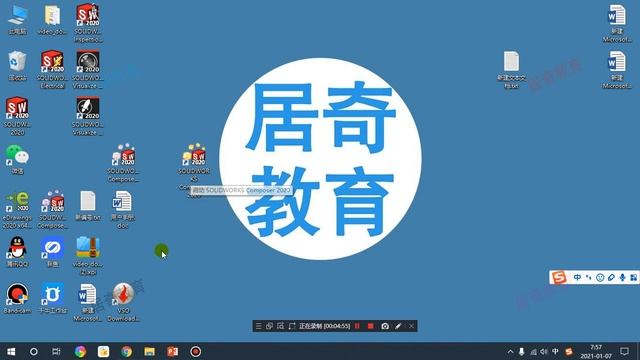Select the blue cloud-loop app shortcut
The image size is (640, 360).
click(x=52, y=252)
